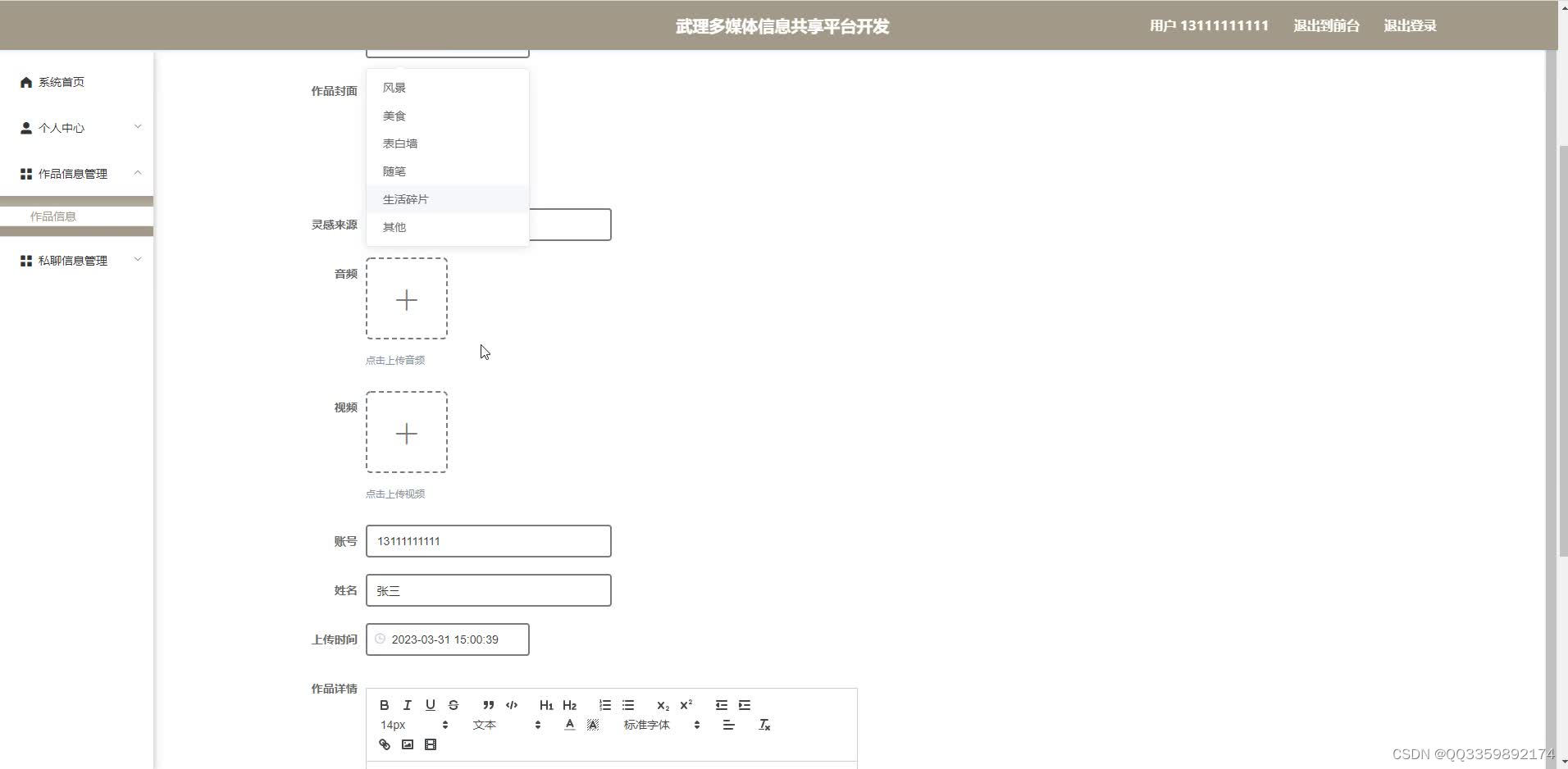Apply the H2 heading style
Screen dimensions: 1568x769
(x=569, y=705)
